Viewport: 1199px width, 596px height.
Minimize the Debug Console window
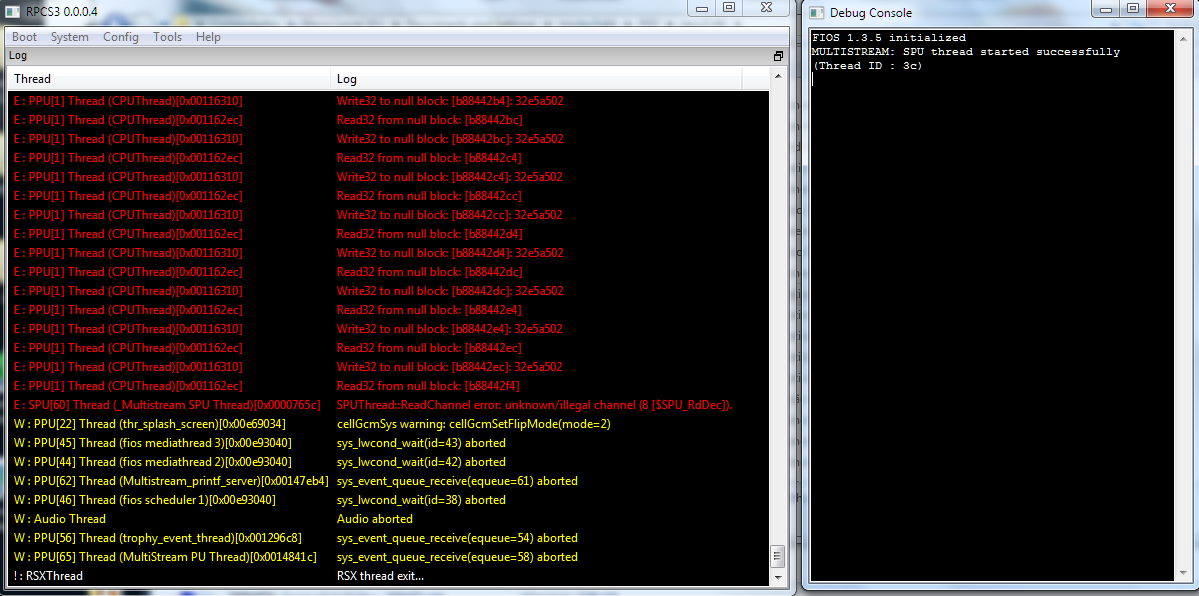(1105, 8)
